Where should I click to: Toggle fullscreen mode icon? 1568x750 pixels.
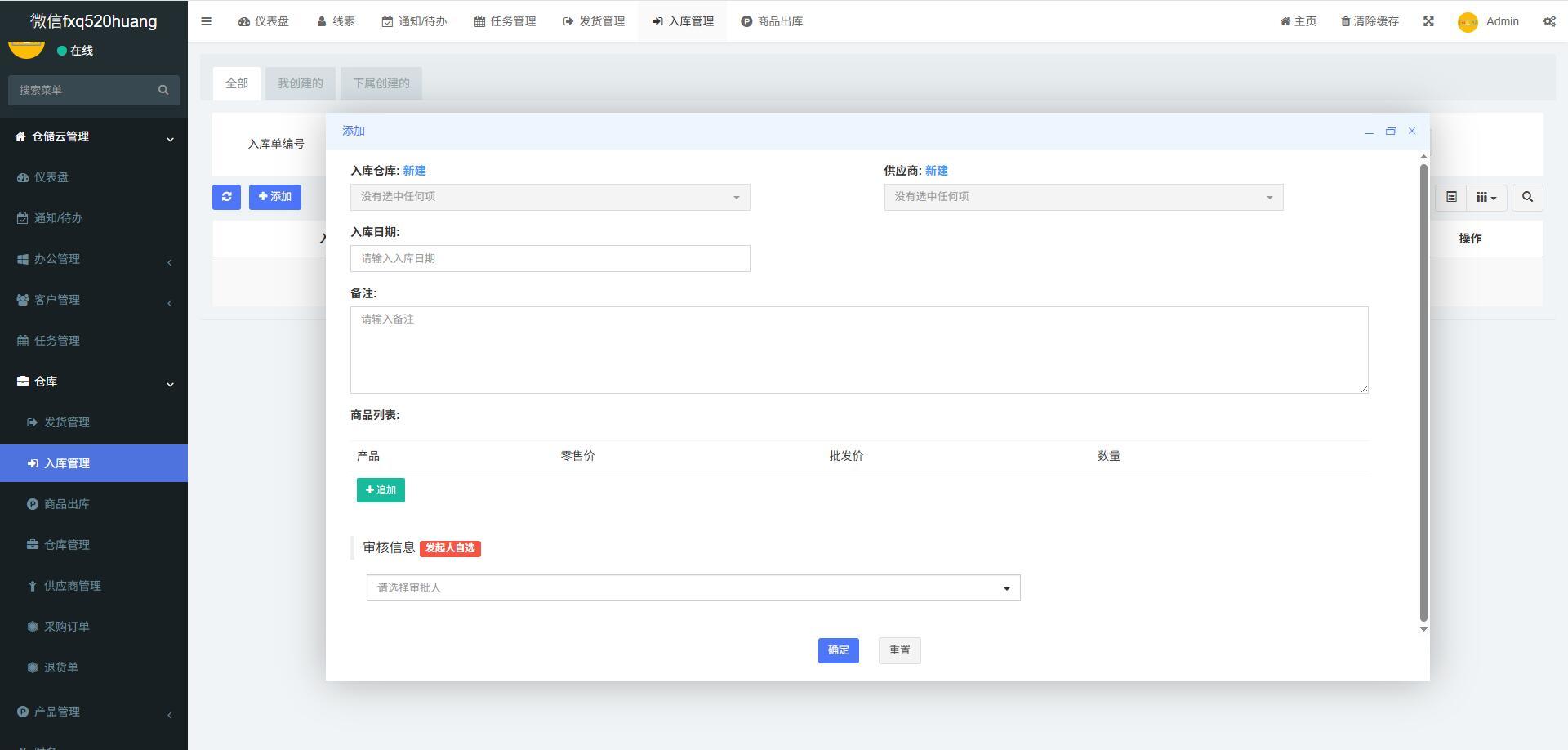(1428, 21)
